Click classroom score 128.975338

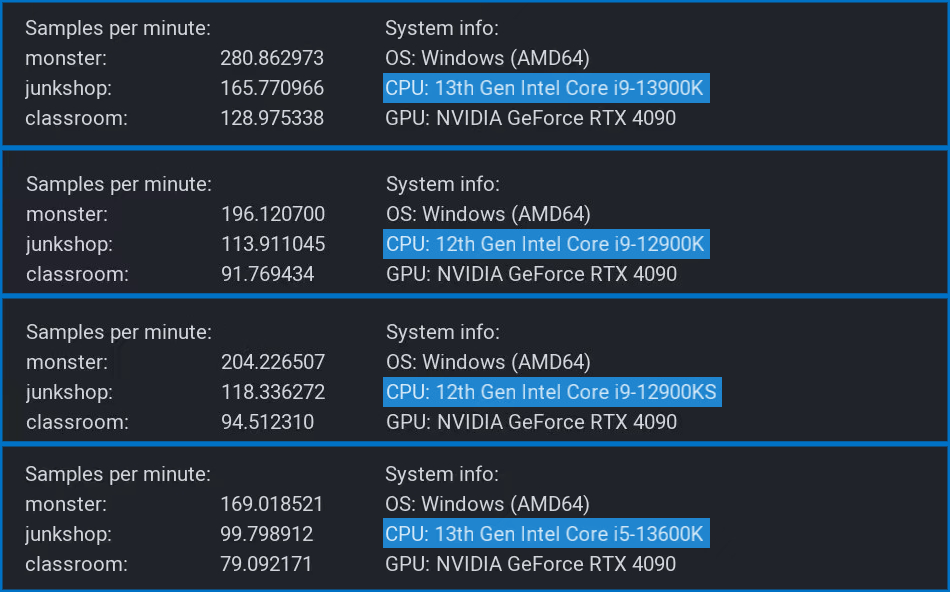pos(272,118)
